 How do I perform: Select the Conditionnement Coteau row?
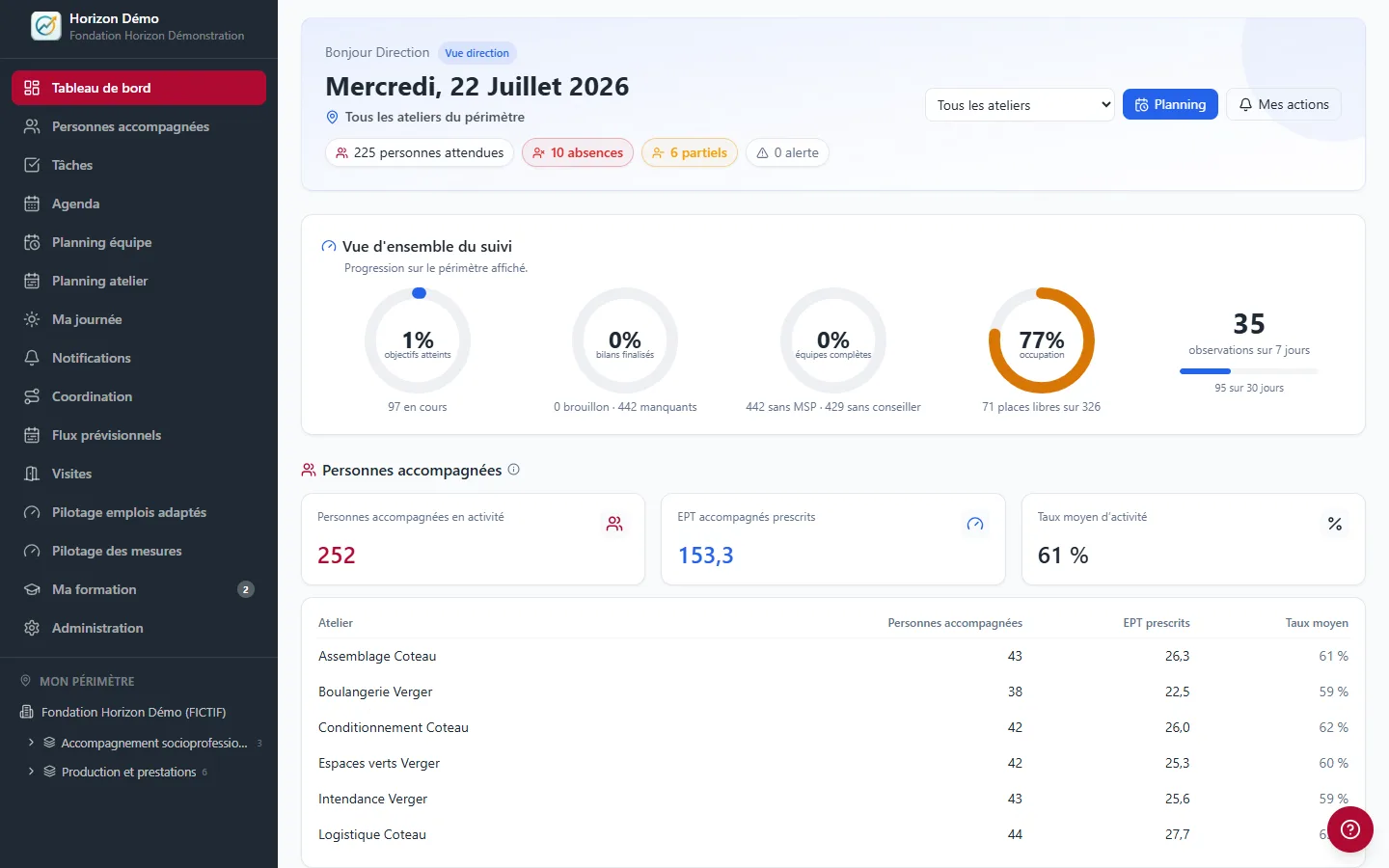[833, 727]
